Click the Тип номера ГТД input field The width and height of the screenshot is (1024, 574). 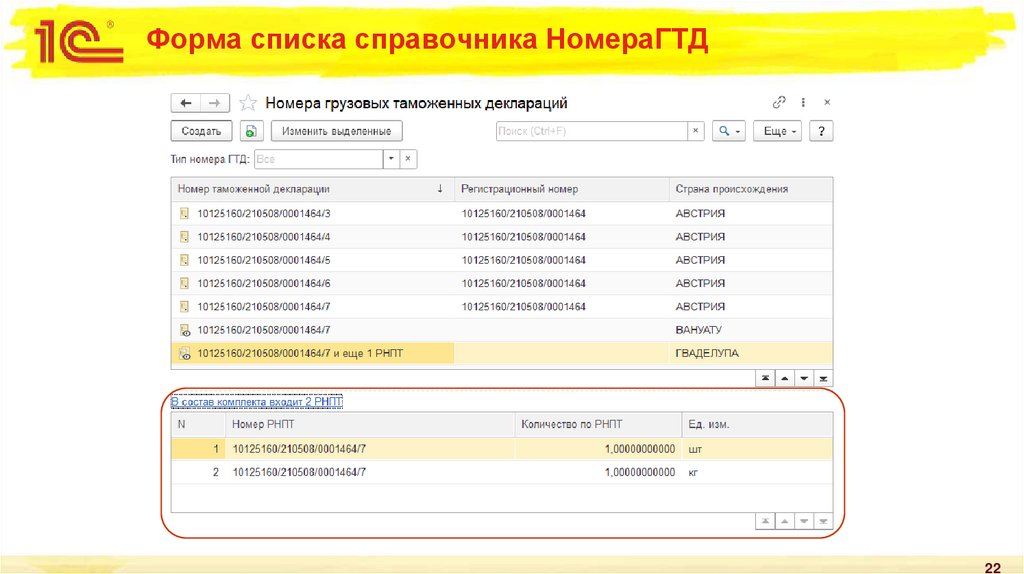pos(318,159)
